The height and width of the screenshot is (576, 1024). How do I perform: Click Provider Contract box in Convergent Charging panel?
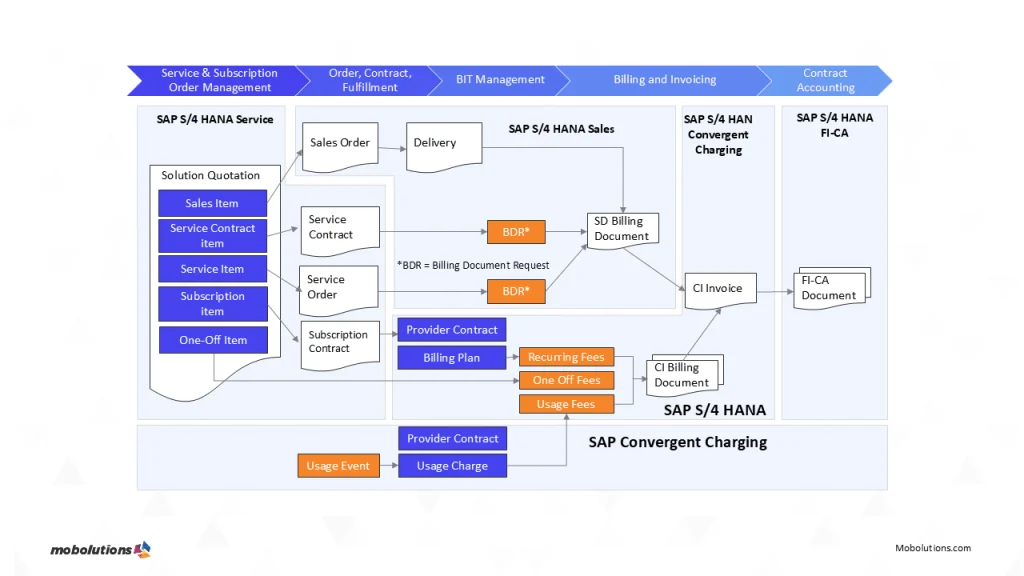[453, 439]
